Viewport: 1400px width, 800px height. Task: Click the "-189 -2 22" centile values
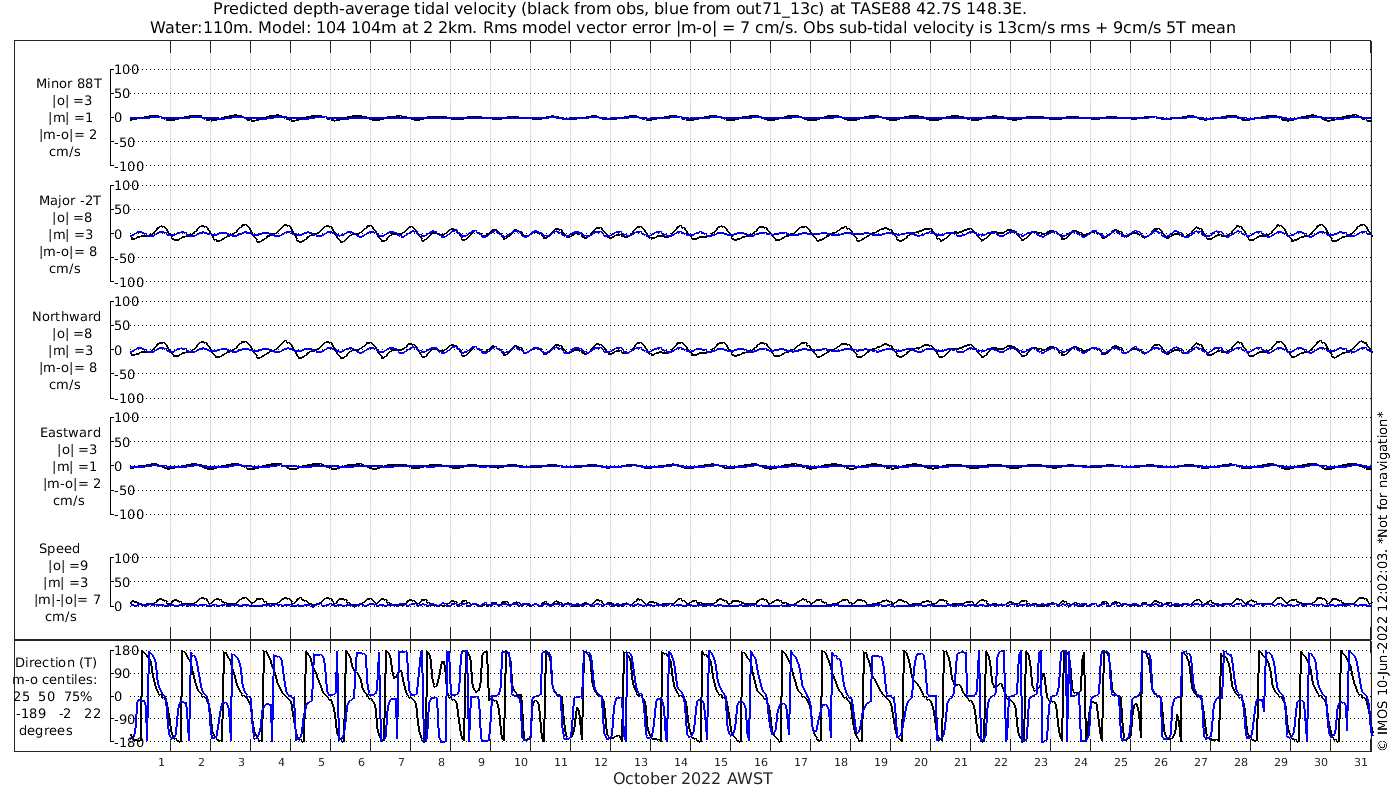58,713
